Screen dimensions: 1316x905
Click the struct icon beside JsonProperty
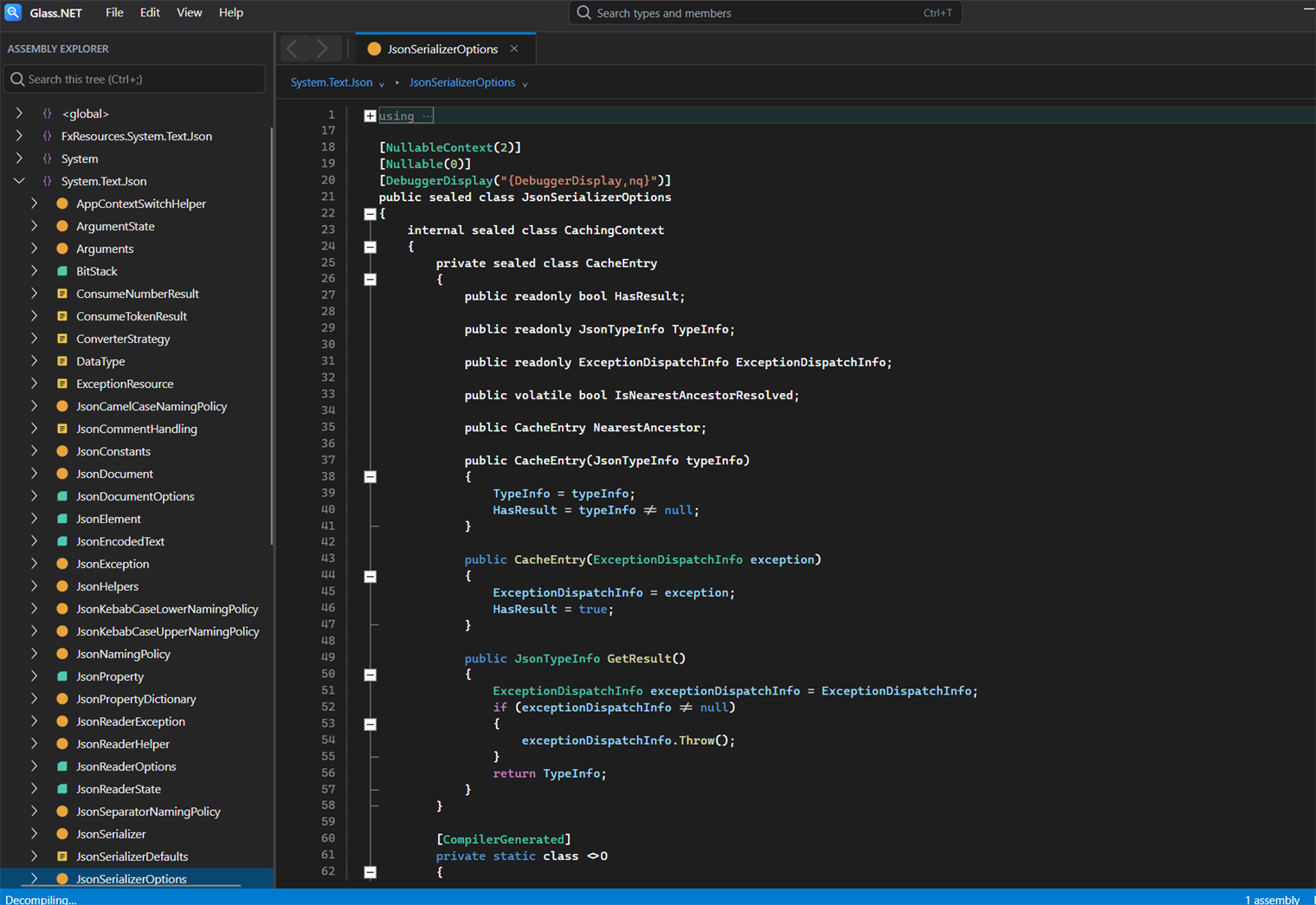(62, 676)
